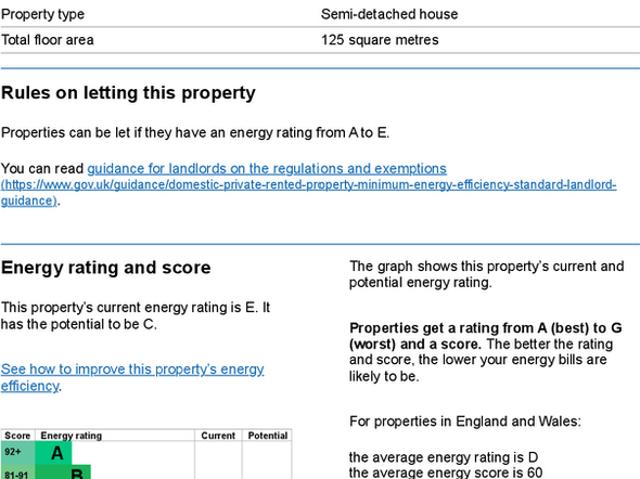Click the 125 square metres value

[x=379, y=40]
